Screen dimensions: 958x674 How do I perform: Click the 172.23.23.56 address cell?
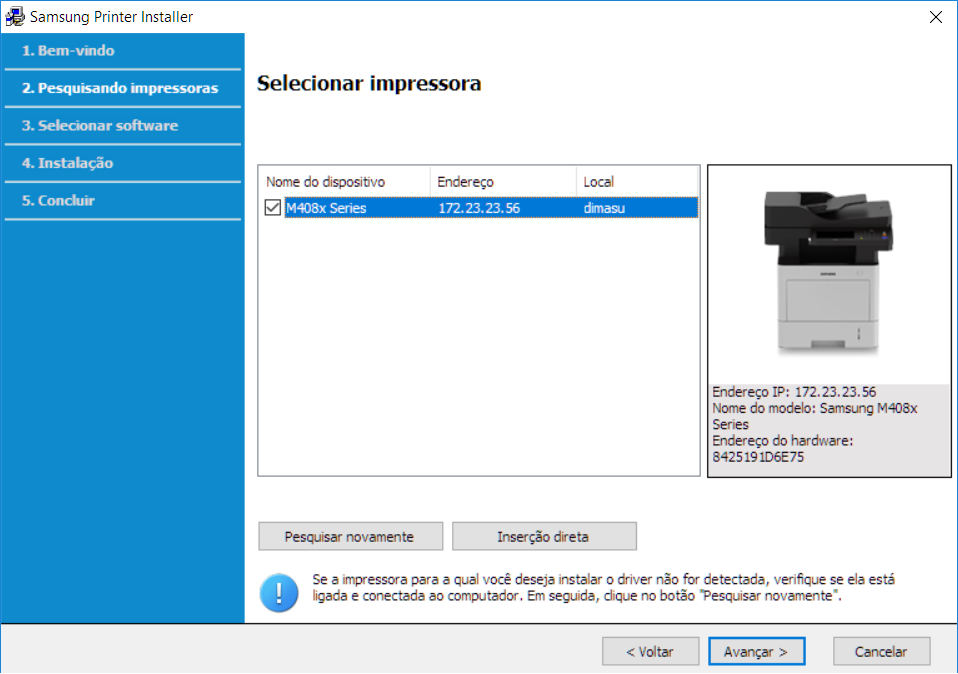pyautogui.click(x=479, y=208)
